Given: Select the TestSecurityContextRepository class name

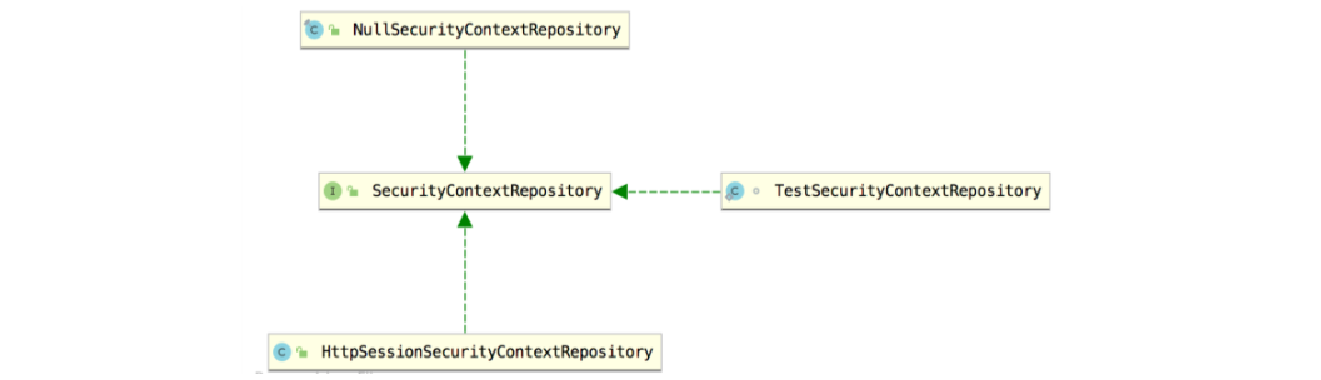Looking at the screenshot, I should tap(908, 190).
